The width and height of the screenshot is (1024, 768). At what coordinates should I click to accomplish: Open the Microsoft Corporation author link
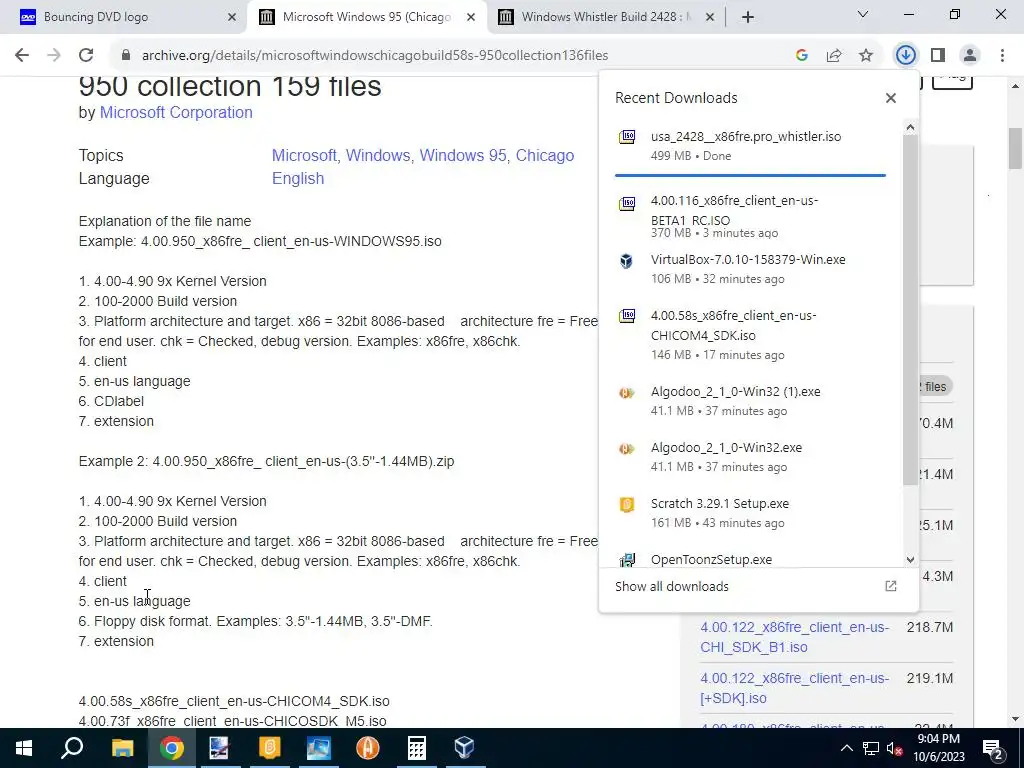(x=176, y=112)
